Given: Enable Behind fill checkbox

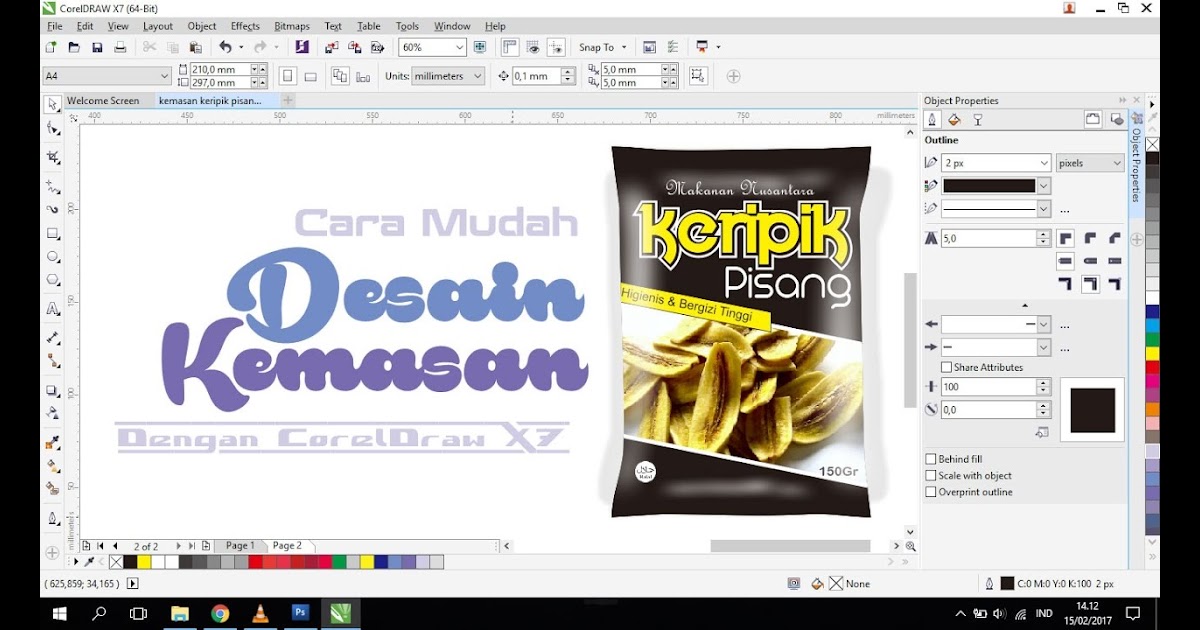Looking at the screenshot, I should (931, 459).
